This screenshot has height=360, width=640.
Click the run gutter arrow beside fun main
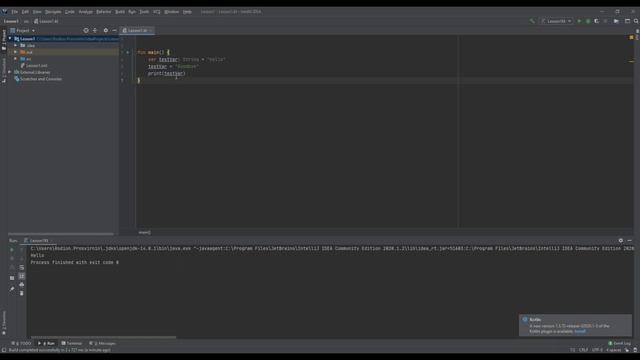(127, 52)
